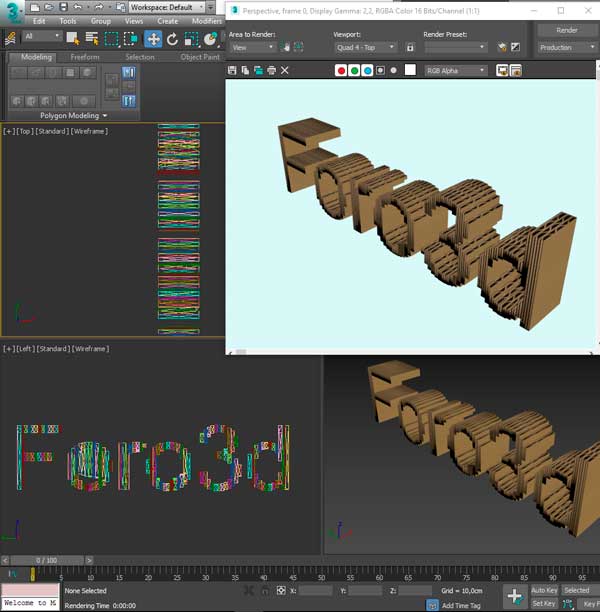This screenshot has width=600, height=612.
Task: Click the X coordinate input field
Action: click(316, 591)
